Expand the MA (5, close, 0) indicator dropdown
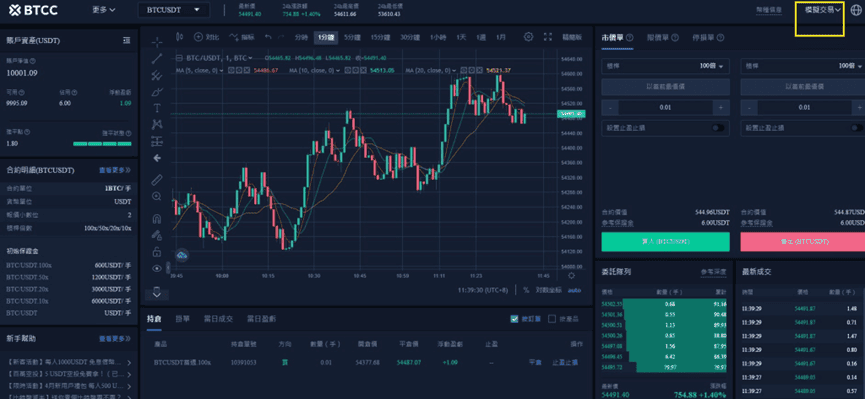Screen dimensions: 865x399 [221, 71]
